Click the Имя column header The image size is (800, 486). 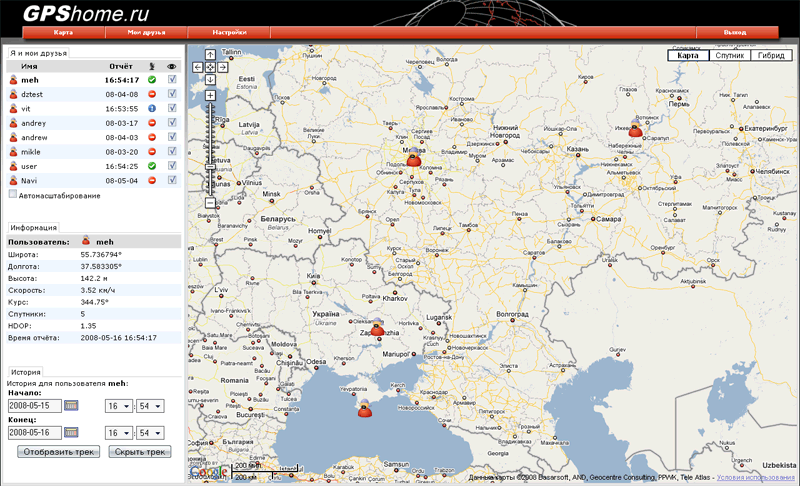29,66
